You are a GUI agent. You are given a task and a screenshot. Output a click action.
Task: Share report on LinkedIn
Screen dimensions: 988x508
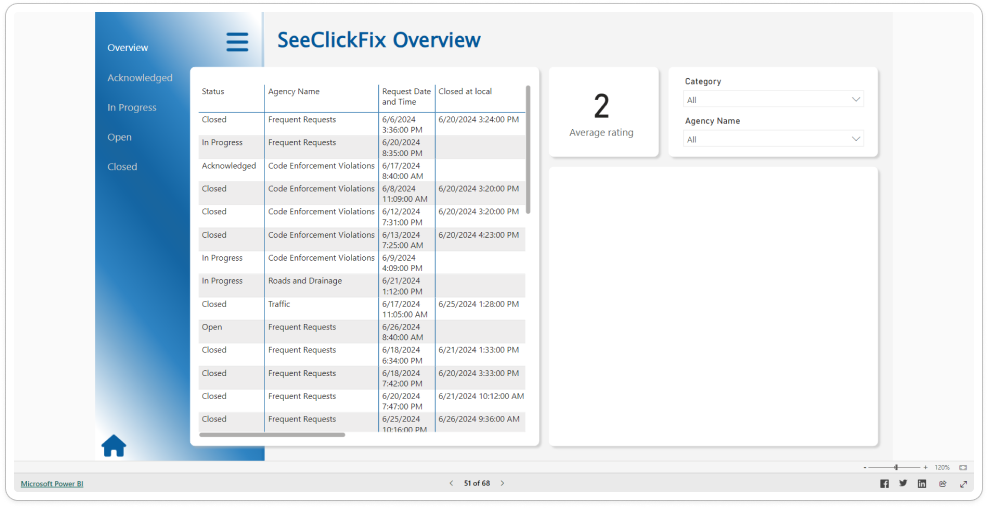point(922,483)
